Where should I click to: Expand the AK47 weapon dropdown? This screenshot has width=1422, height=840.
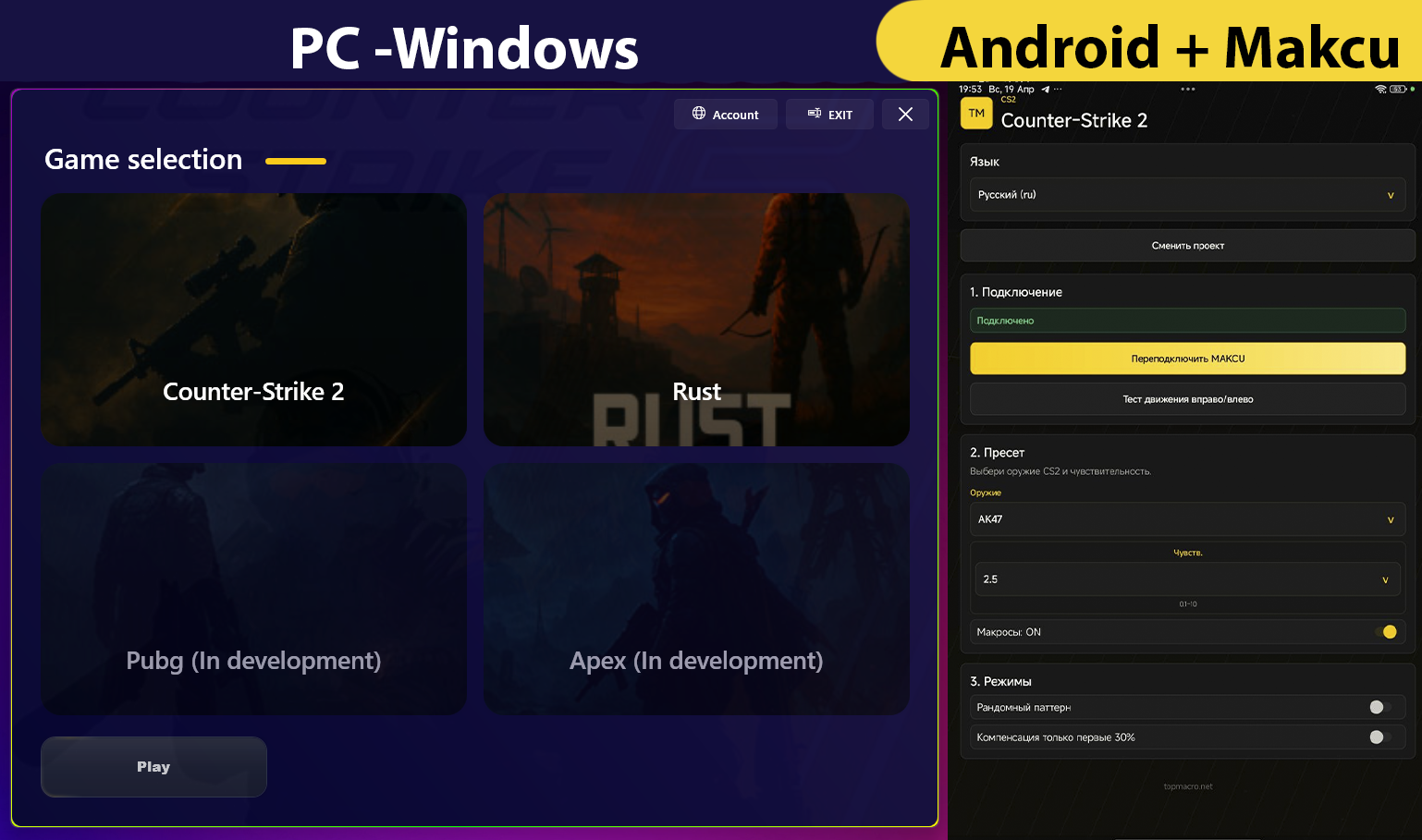1187,519
